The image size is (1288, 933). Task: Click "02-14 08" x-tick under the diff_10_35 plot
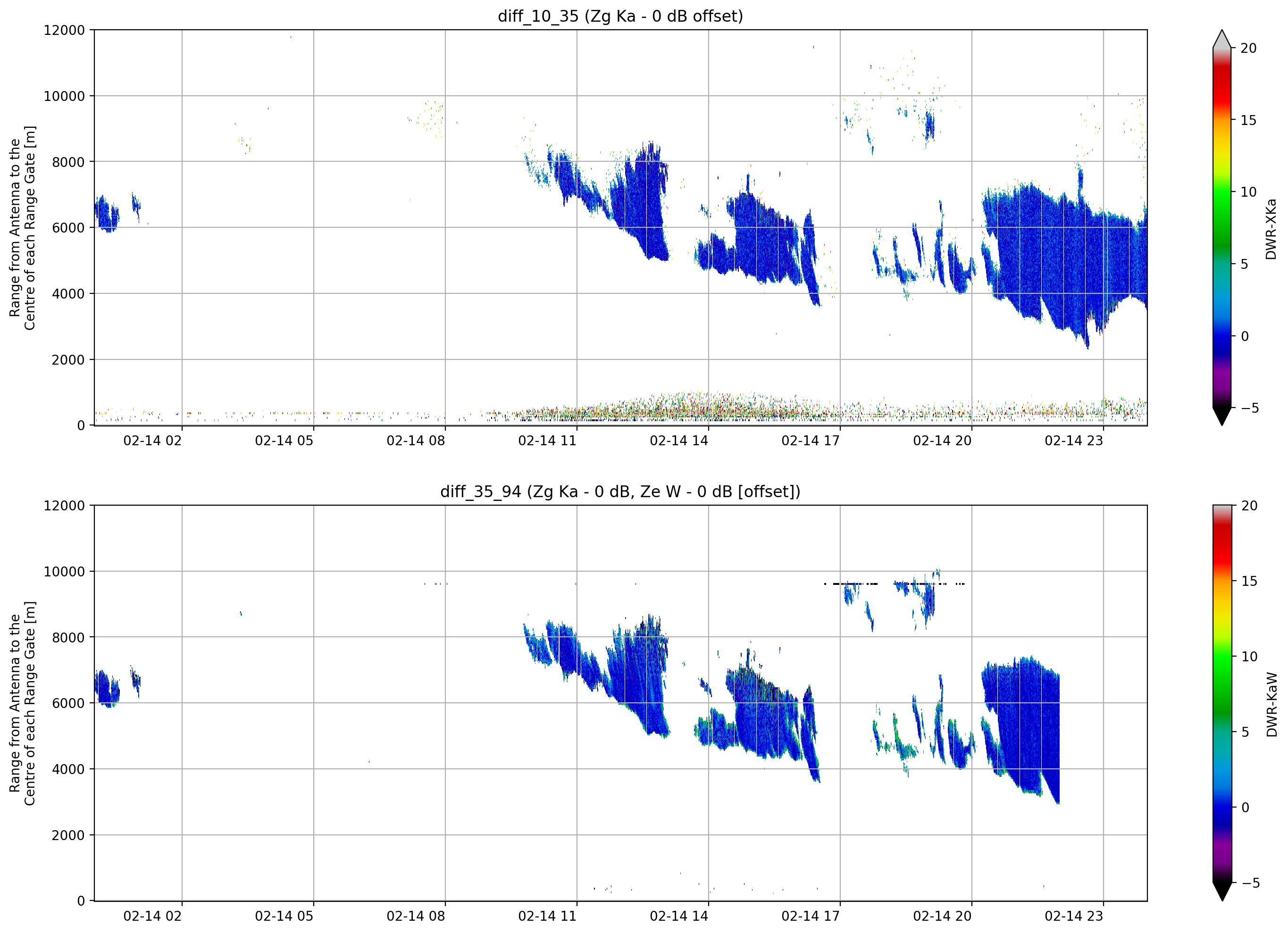tap(416, 441)
